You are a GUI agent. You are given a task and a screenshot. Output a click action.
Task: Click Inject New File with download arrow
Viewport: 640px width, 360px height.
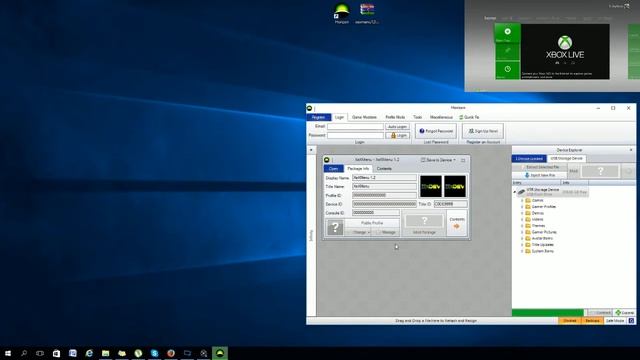click(x=540, y=175)
